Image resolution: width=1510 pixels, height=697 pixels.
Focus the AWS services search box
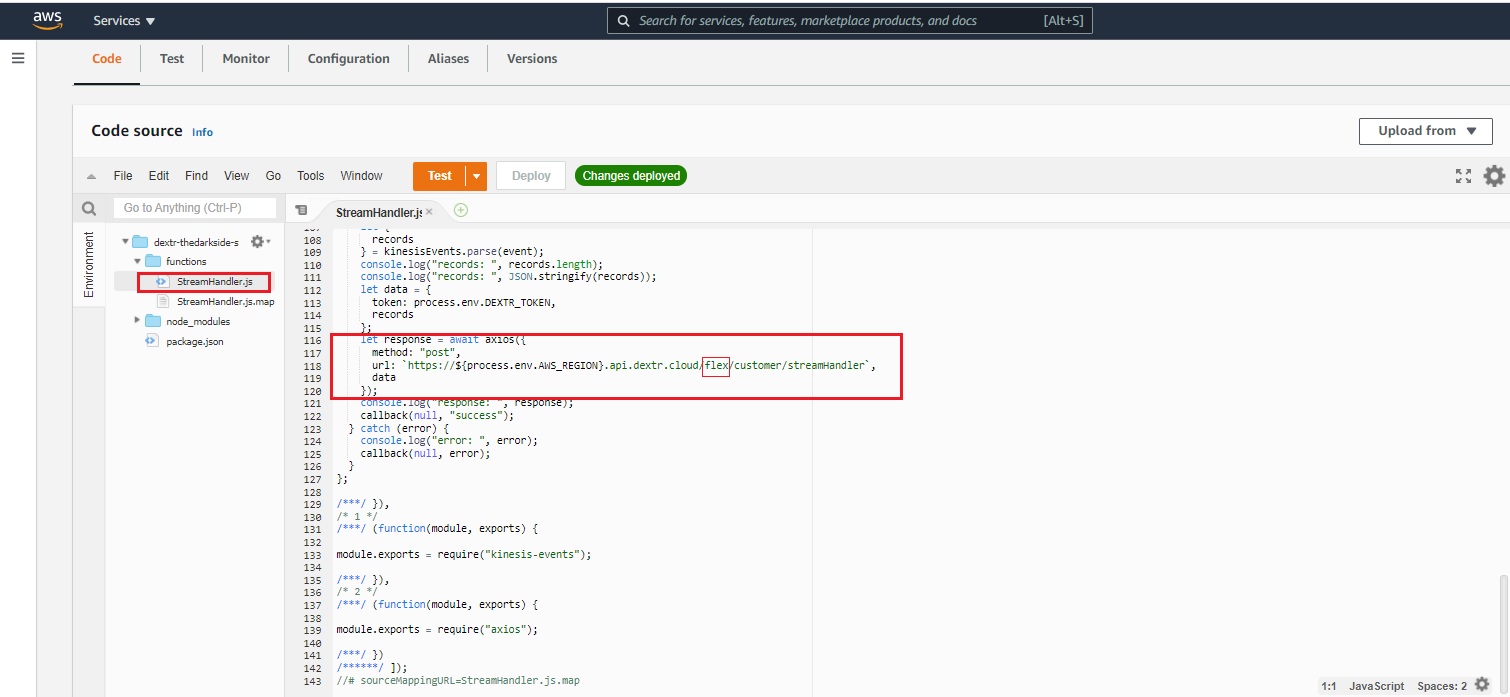pos(850,20)
